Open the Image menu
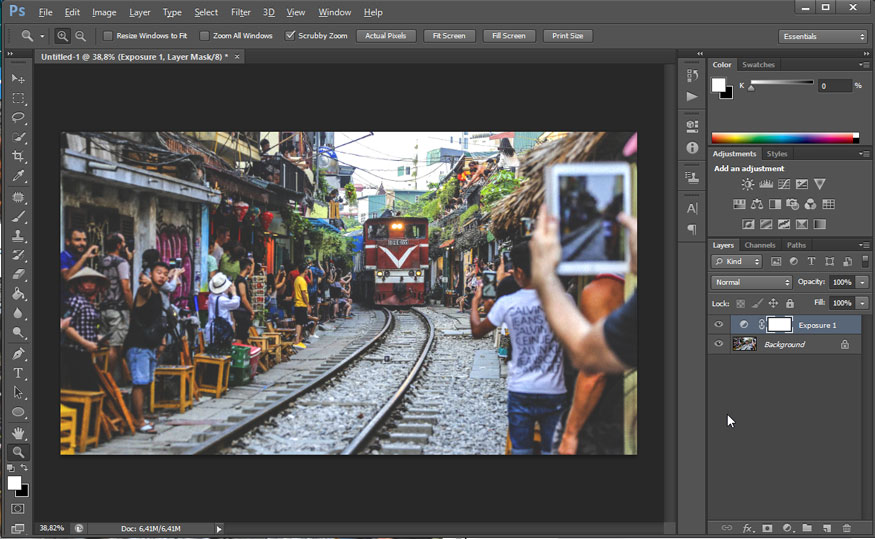 click(104, 12)
